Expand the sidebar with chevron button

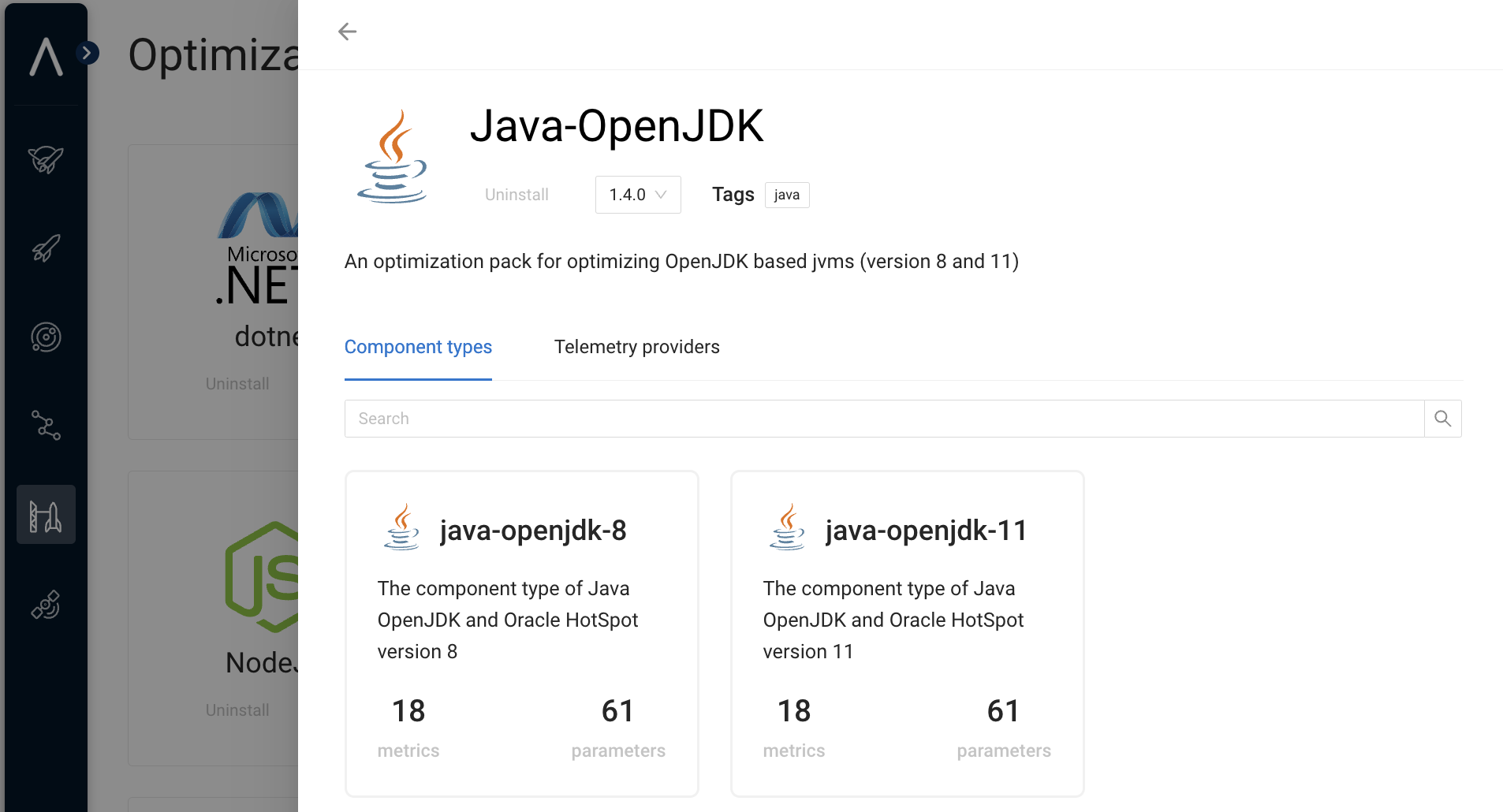click(x=88, y=53)
